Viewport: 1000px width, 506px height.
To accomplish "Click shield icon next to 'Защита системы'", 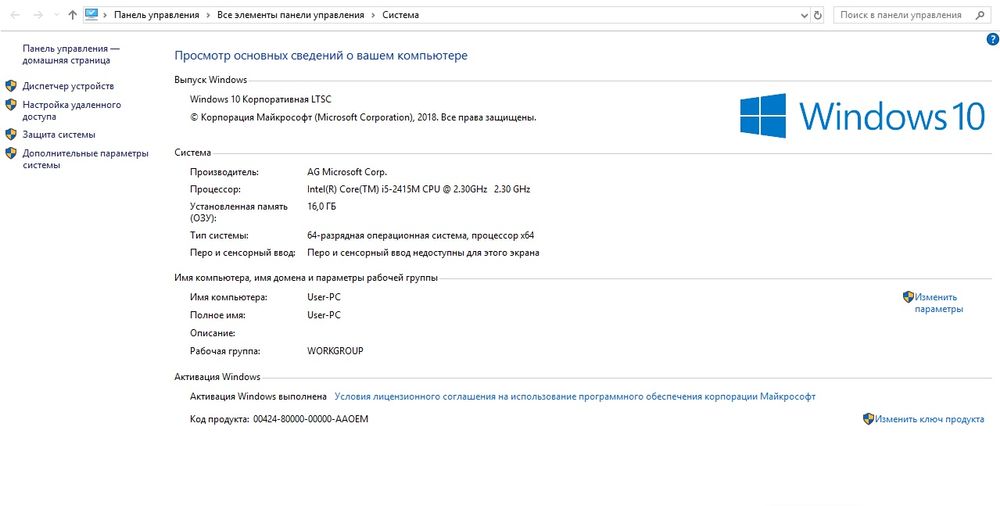I will click(11, 135).
